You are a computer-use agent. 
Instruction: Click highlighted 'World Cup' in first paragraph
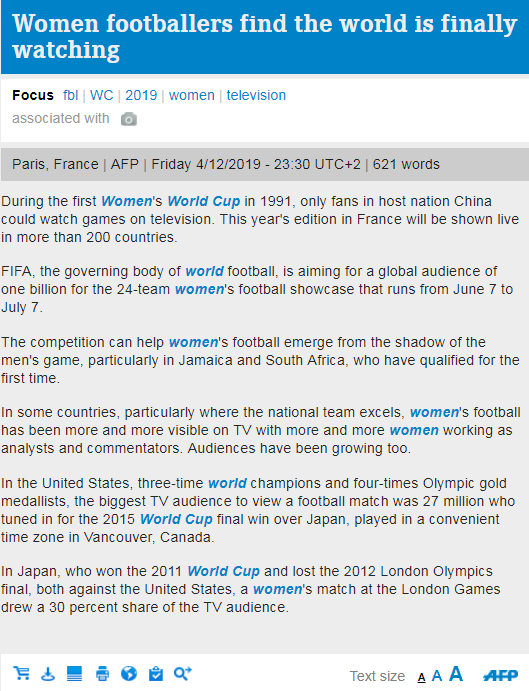tap(204, 201)
